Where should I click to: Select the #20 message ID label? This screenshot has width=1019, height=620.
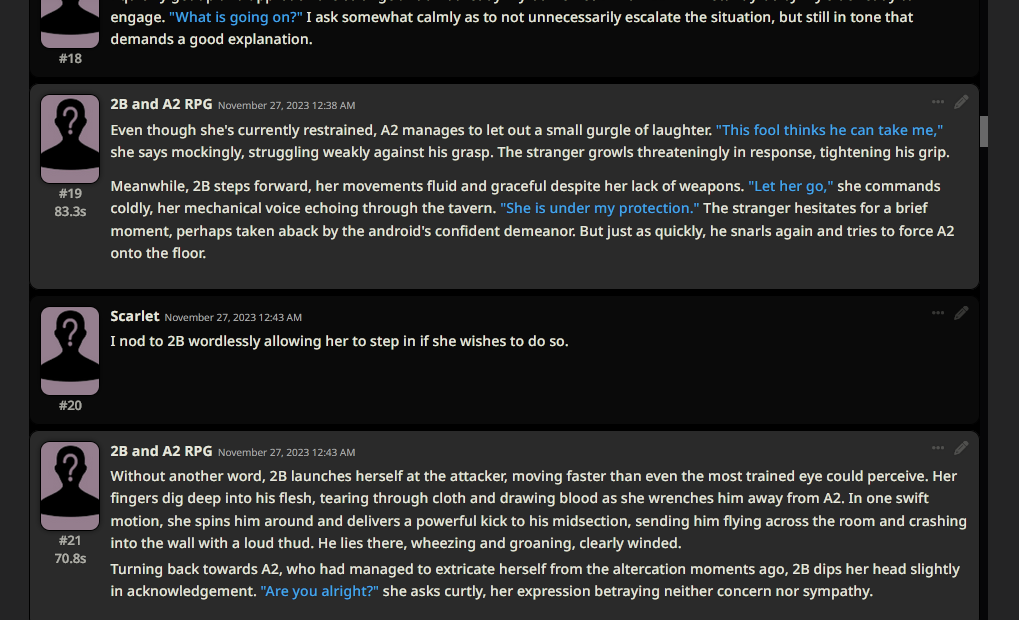pyautogui.click(x=70, y=405)
